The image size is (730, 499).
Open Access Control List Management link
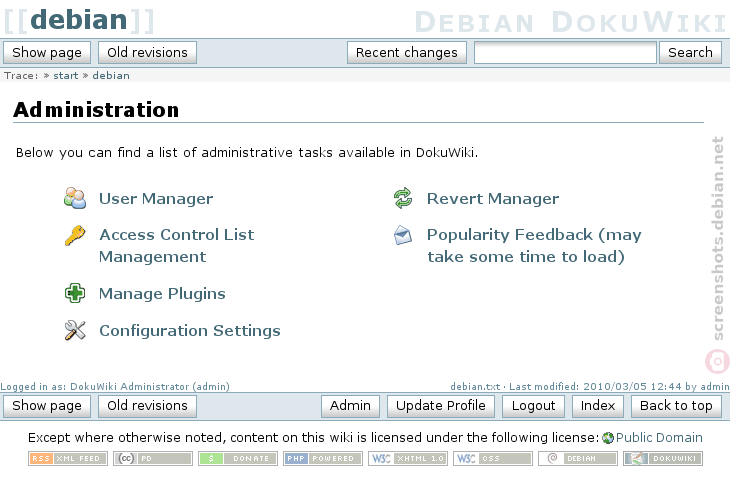click(177, 246)
